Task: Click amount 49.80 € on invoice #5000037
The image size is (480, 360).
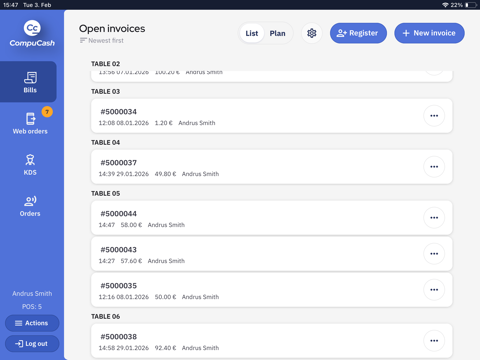Action: (165, 174)
